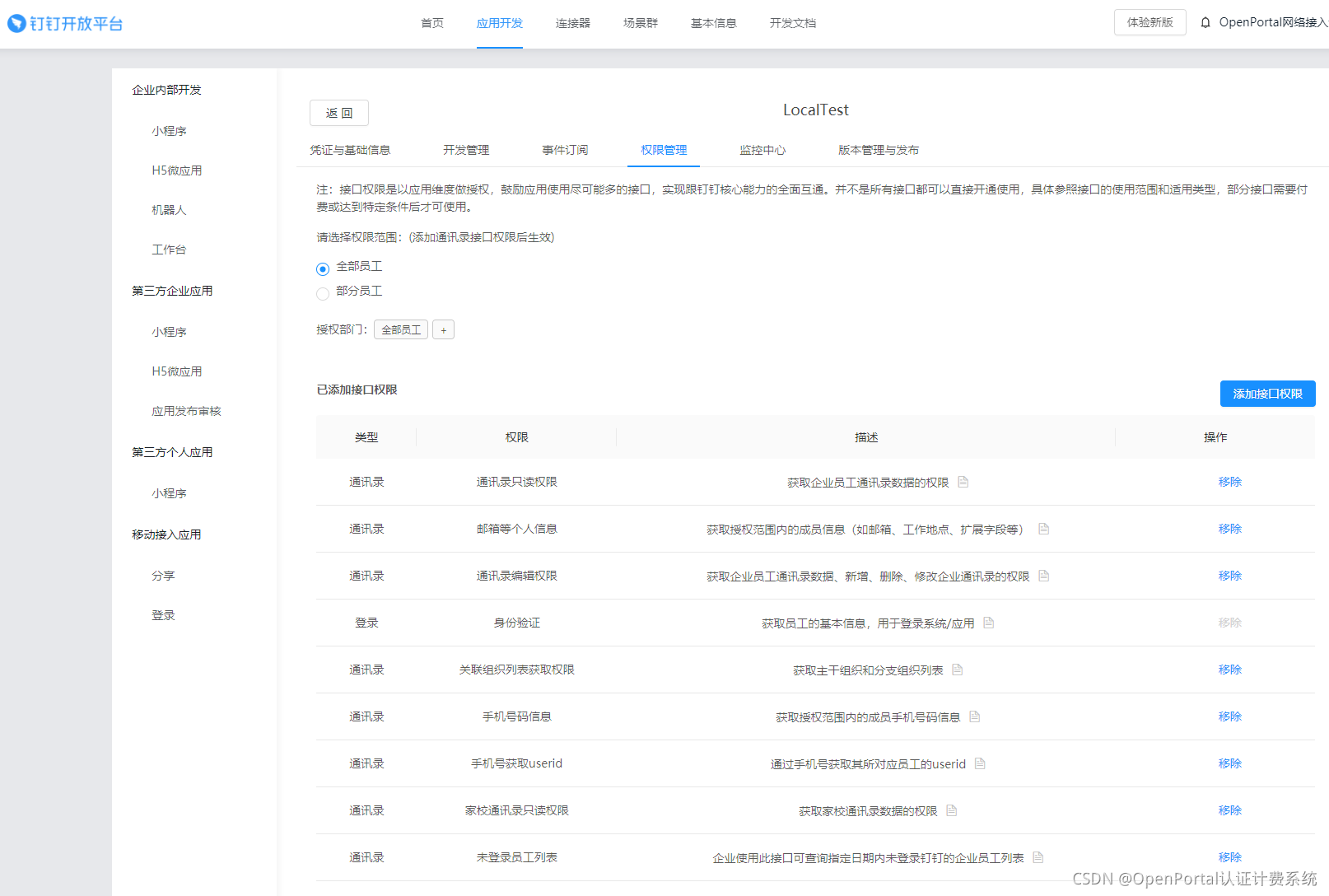Open doc icon for 关联组织列表获取权限 row
The width and height of the screenshot is (1329, 896).
tap(957, 670)
